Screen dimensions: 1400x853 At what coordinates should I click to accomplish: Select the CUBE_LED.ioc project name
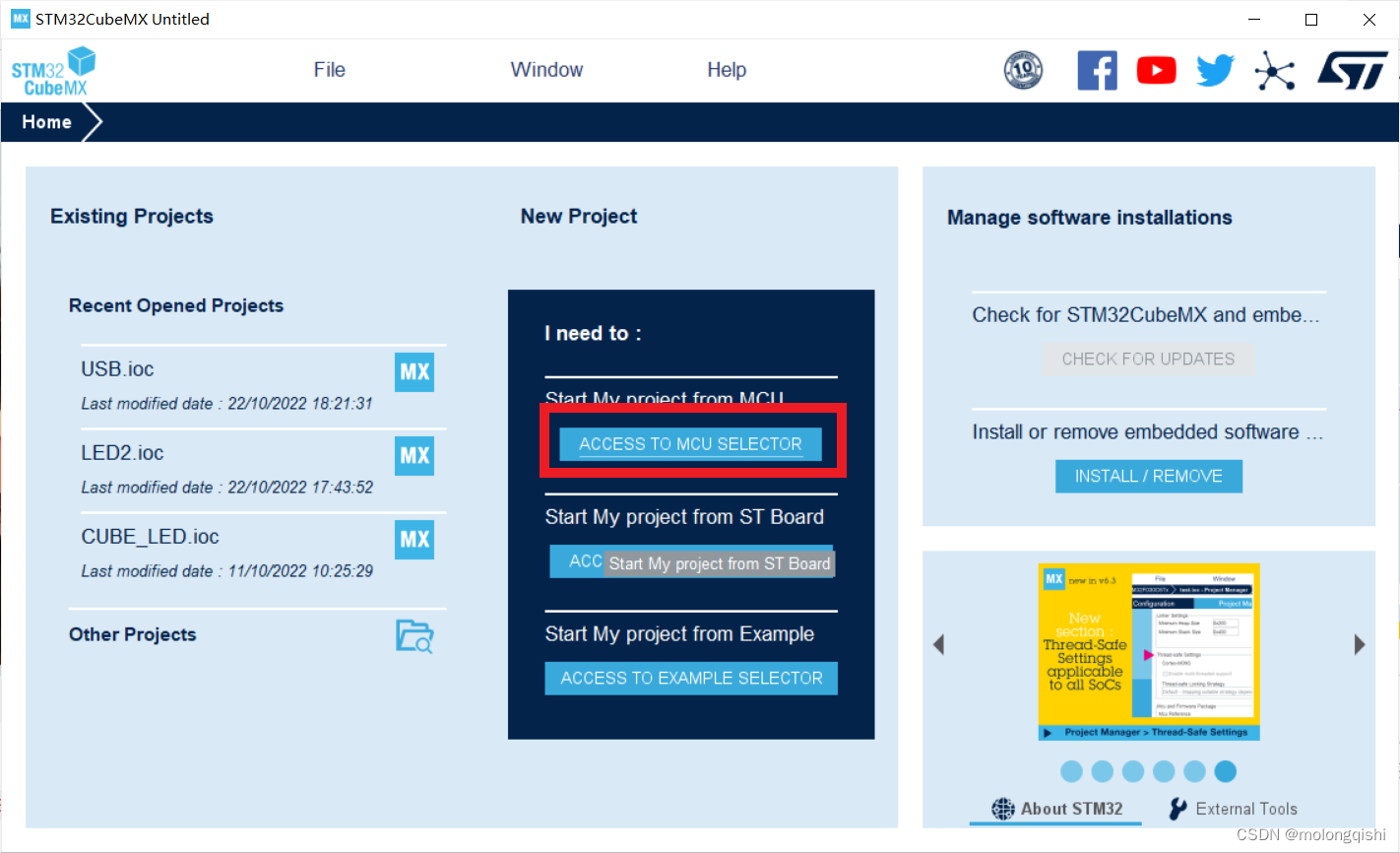pos(150,537)
